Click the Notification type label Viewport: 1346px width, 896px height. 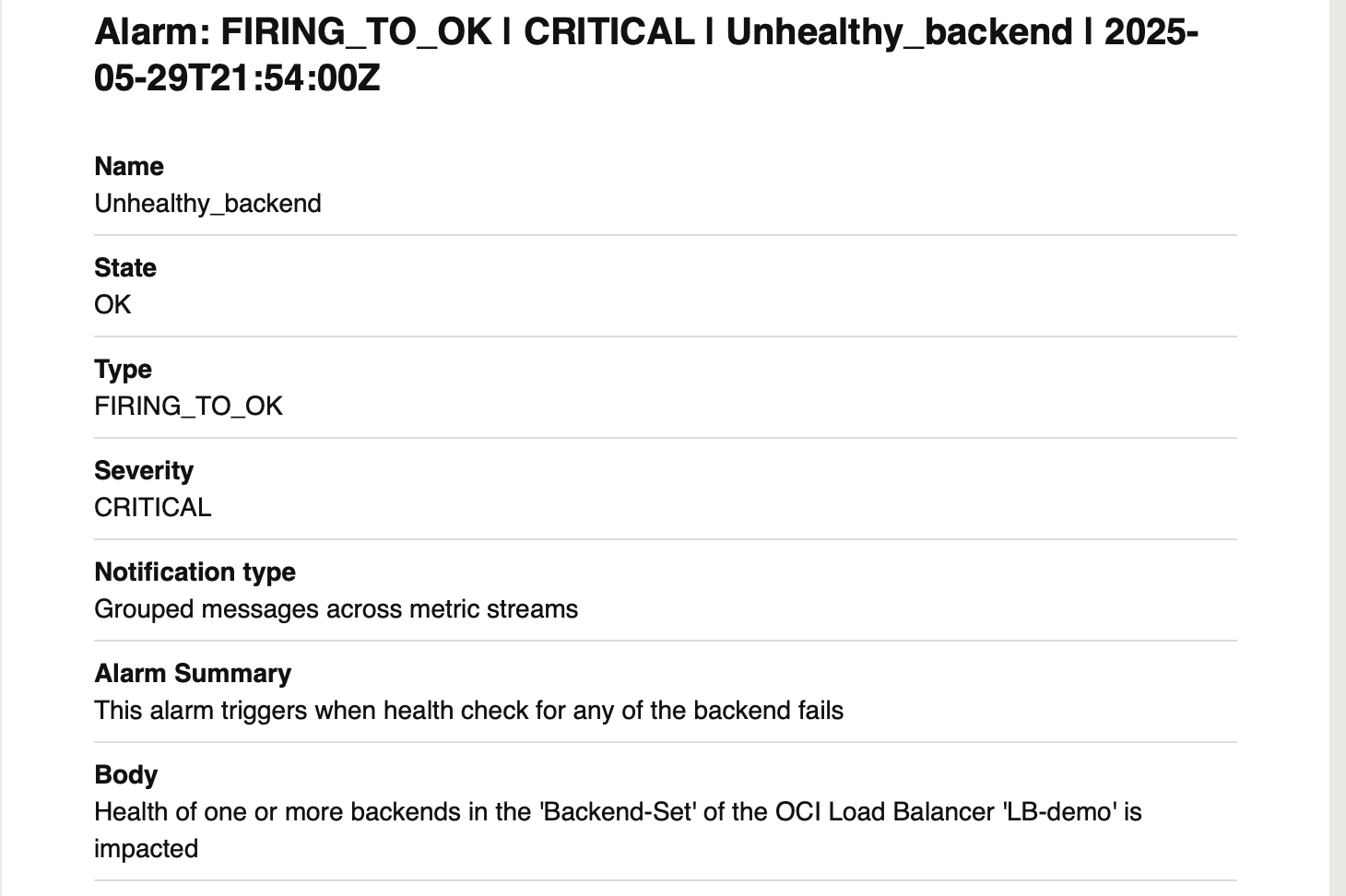click(x=195, y=572)
